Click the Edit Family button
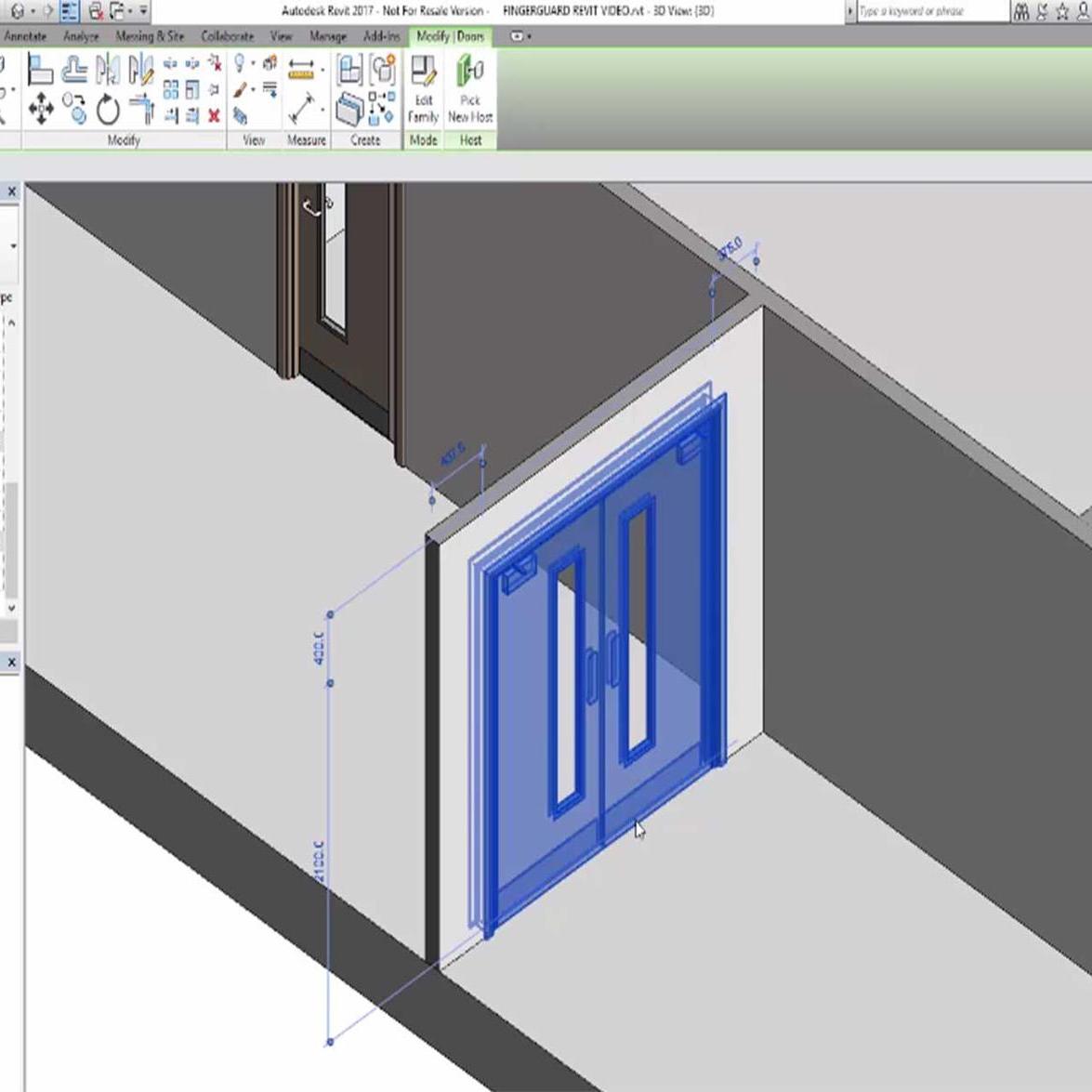1092x1092 pixels. pyautogui.click(x=423, y=91)
